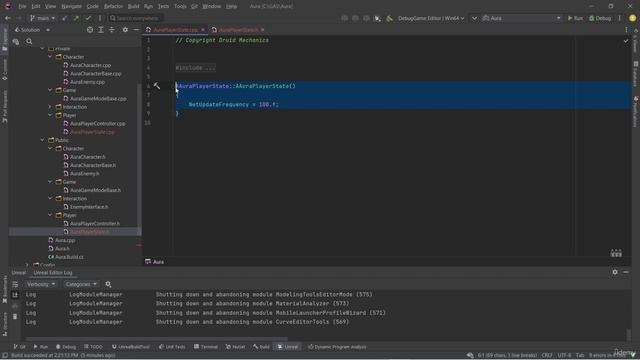
Task: Collapse all in Solution explorer
Action: 112,30
